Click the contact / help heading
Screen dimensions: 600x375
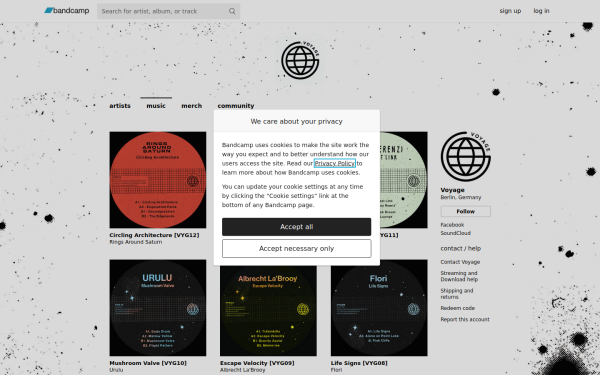(460, 248)
